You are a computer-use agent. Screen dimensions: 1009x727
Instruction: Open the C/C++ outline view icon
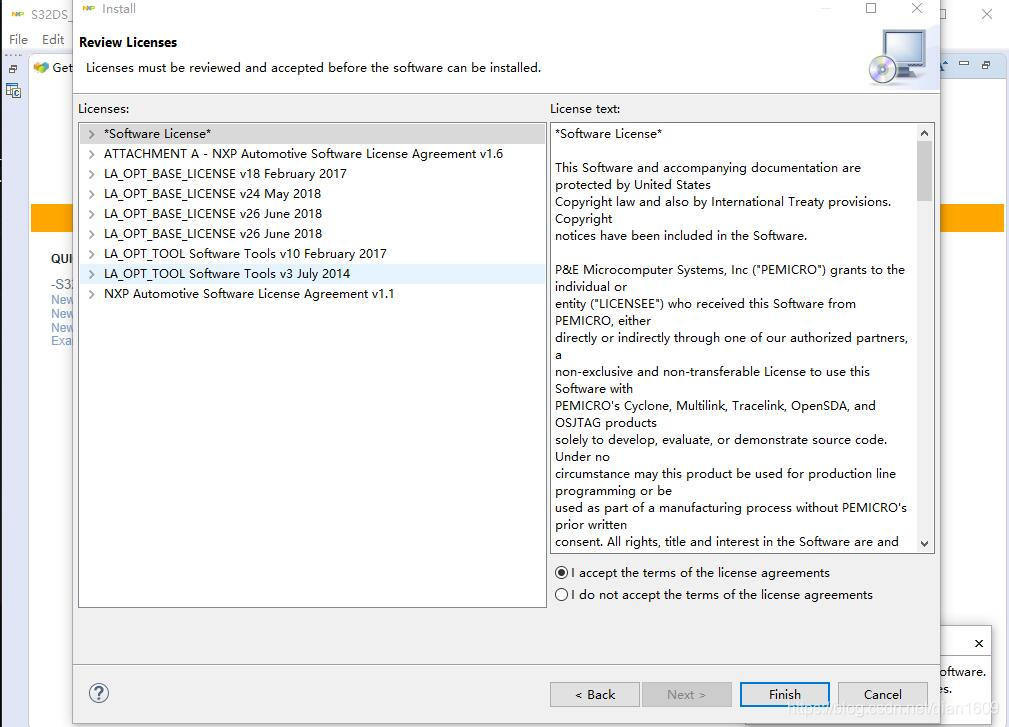[13, 90]
